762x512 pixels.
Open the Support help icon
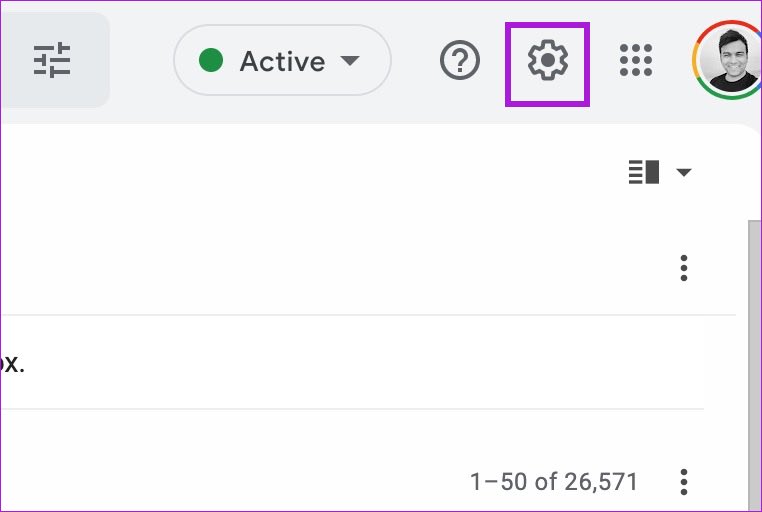click(x=460, y=62)
